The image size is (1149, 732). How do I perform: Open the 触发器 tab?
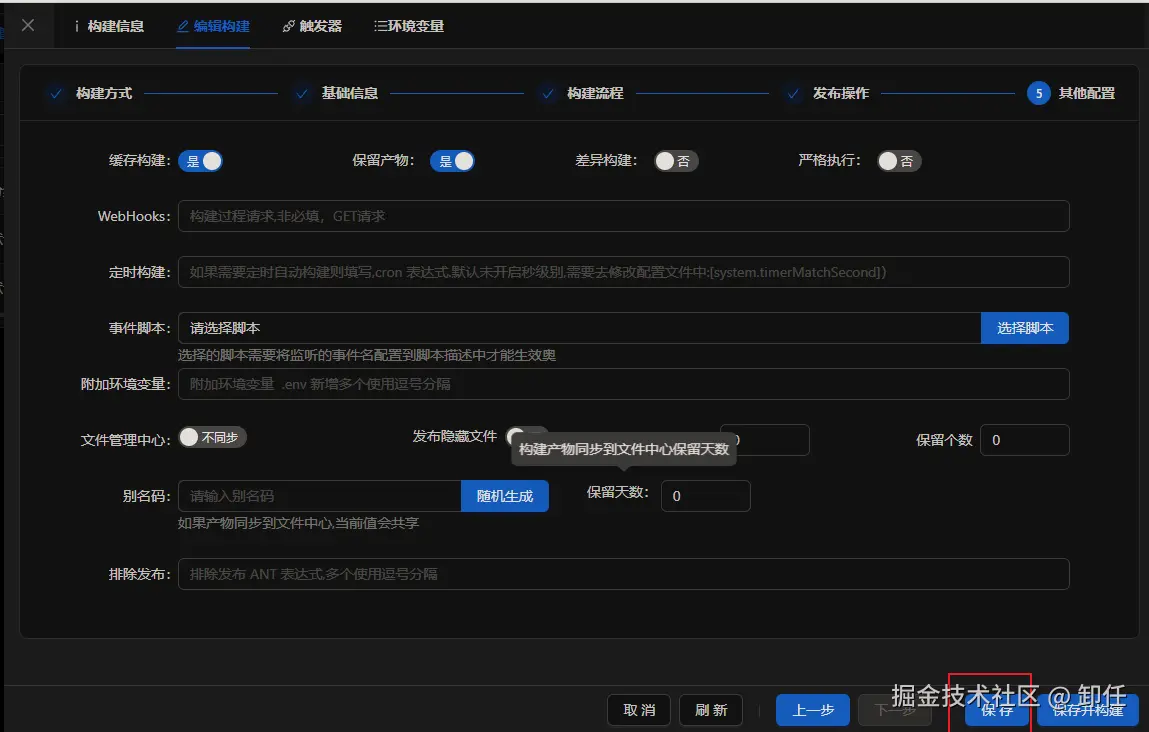tap(313, 26)
